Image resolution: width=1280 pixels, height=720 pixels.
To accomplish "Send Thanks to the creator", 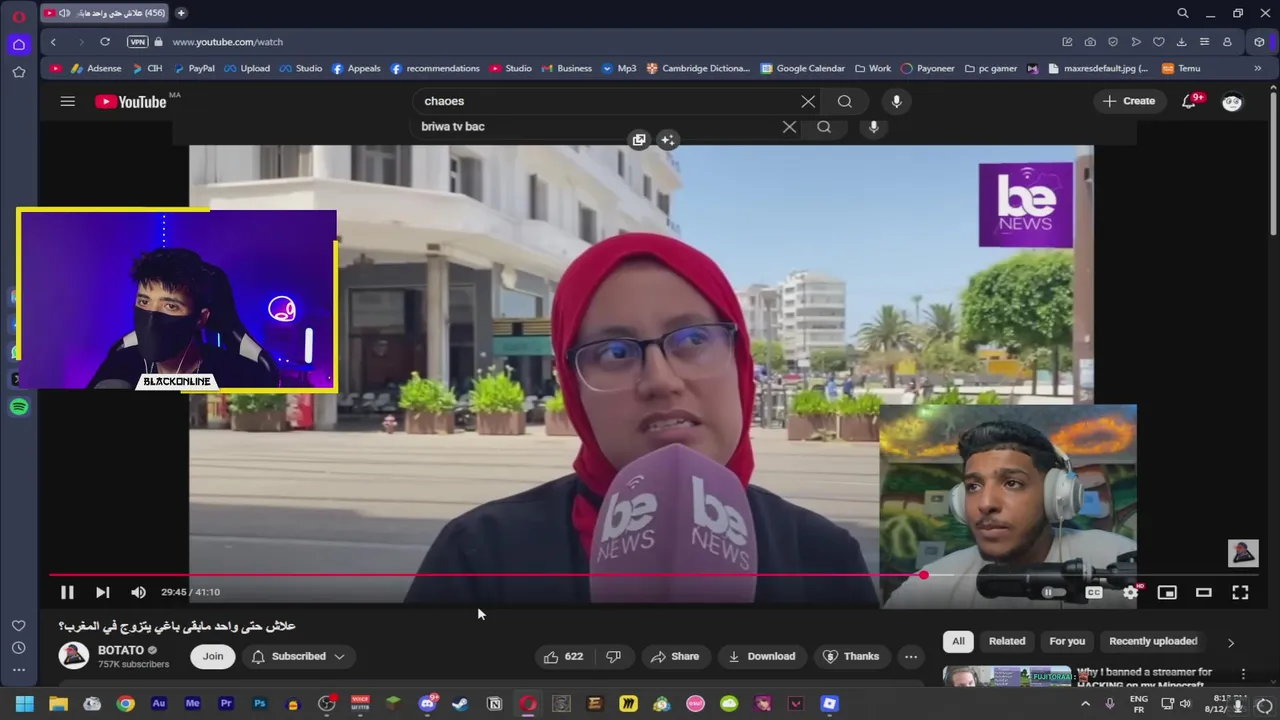I will click(x=851, y=656).
